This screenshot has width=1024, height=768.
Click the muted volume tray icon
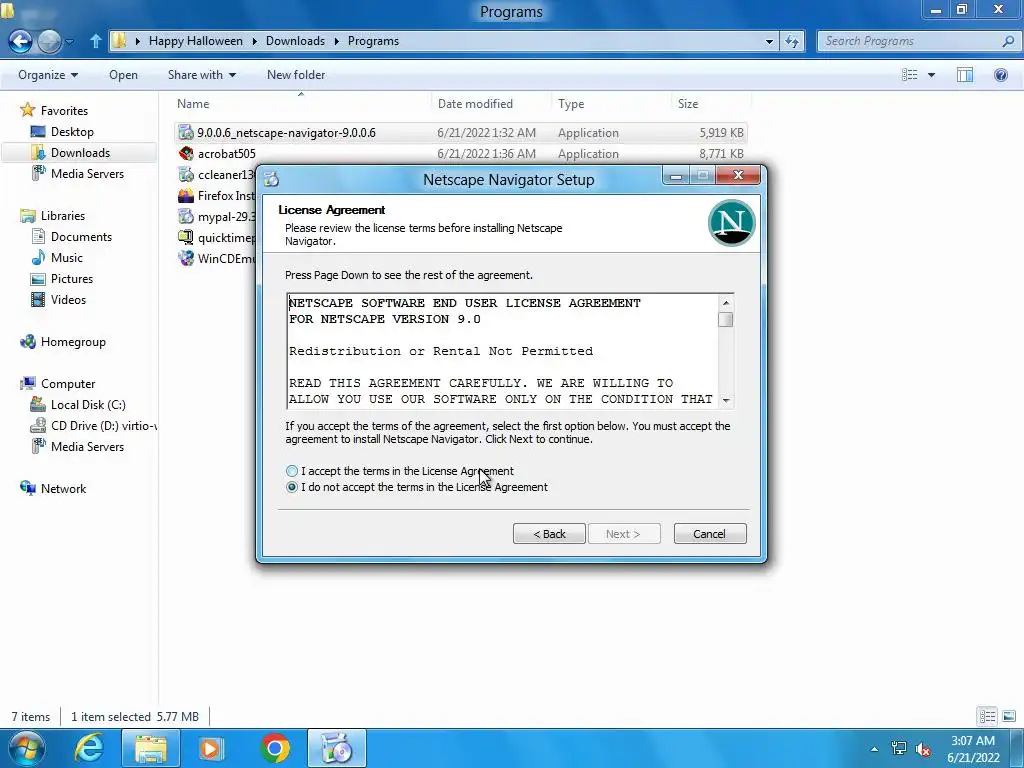pos(923,749)
